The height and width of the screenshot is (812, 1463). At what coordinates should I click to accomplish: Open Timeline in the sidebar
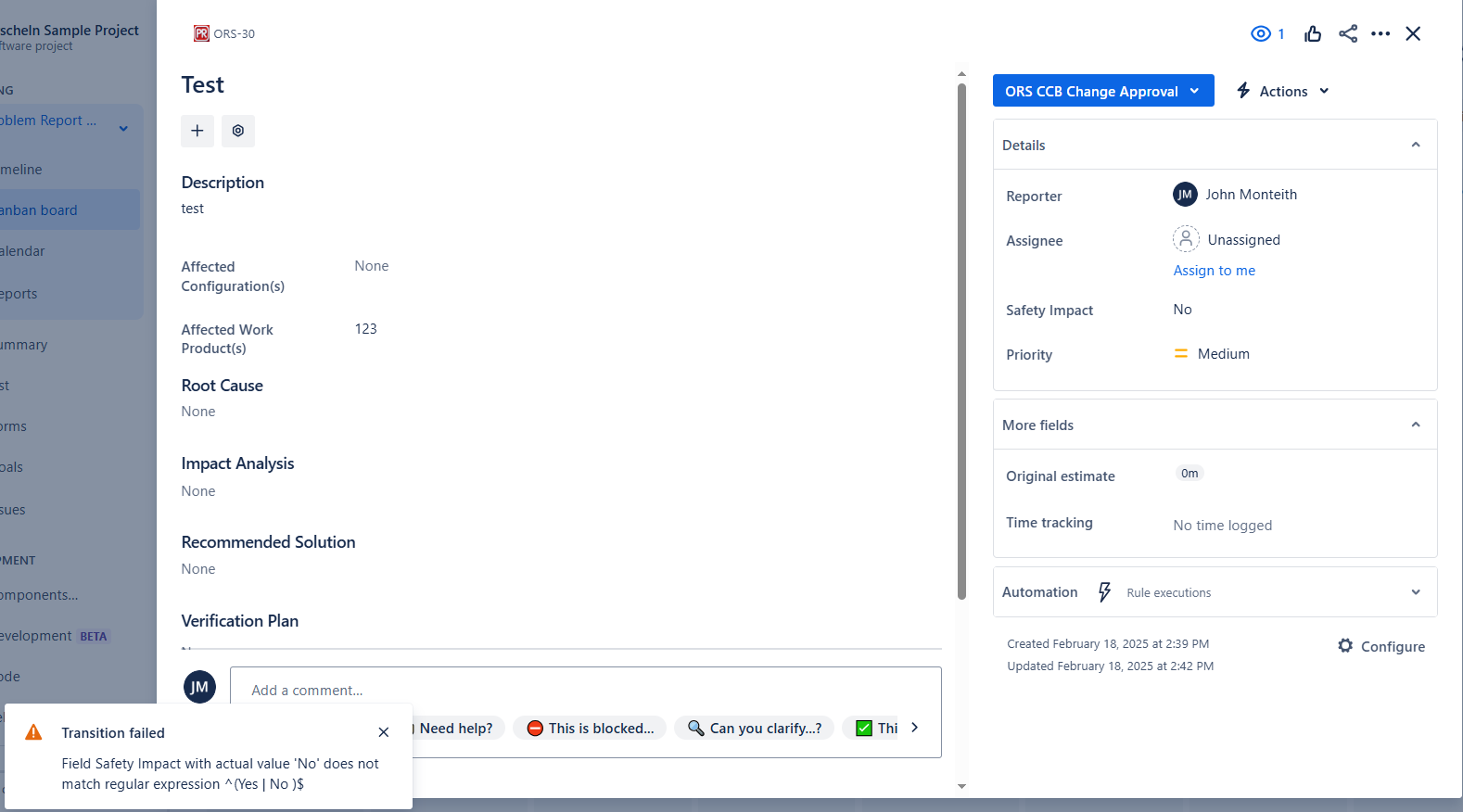[x=21, y=170]
